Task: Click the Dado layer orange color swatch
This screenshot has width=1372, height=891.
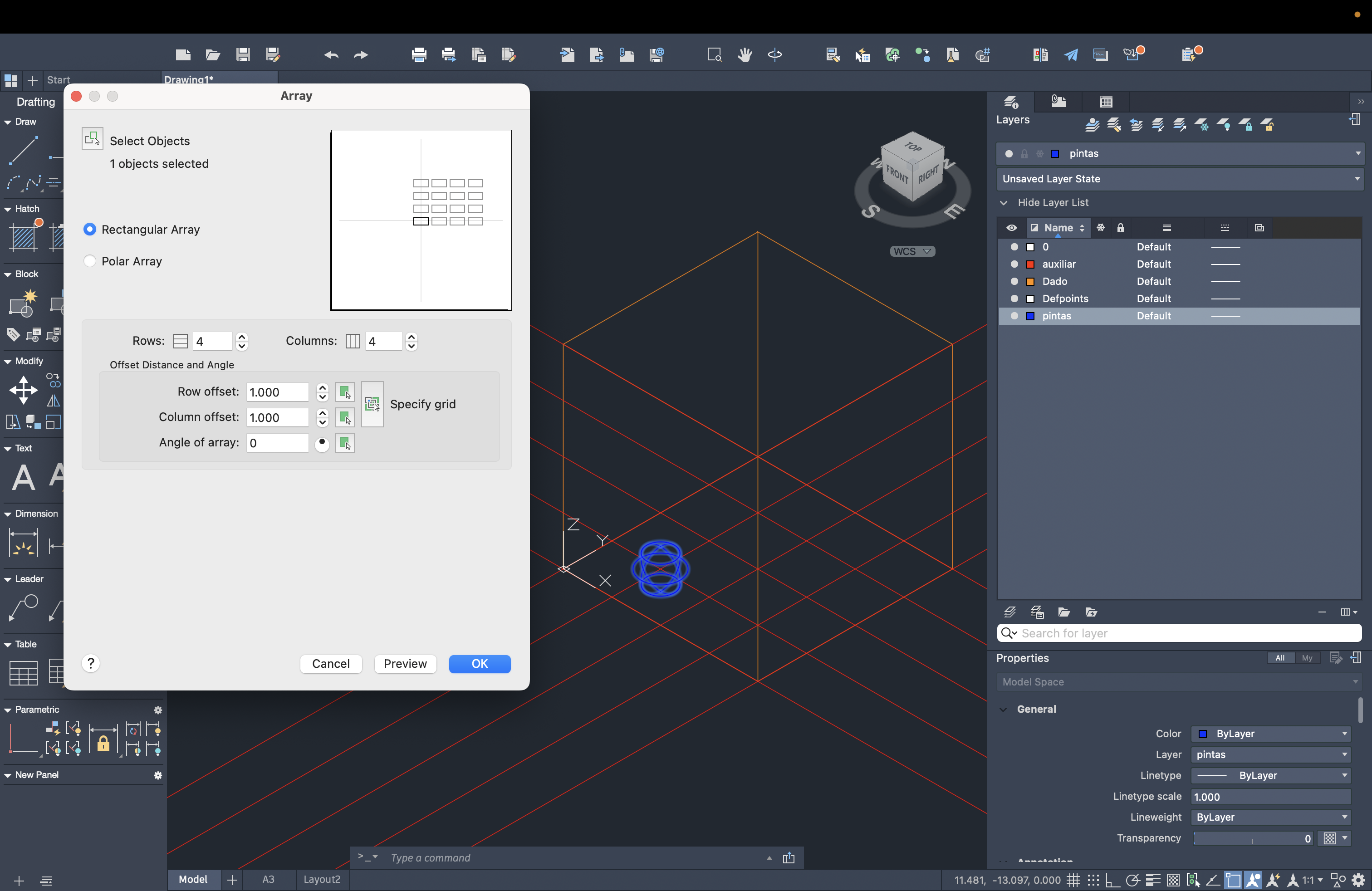Action: (x=1030, y=281)
